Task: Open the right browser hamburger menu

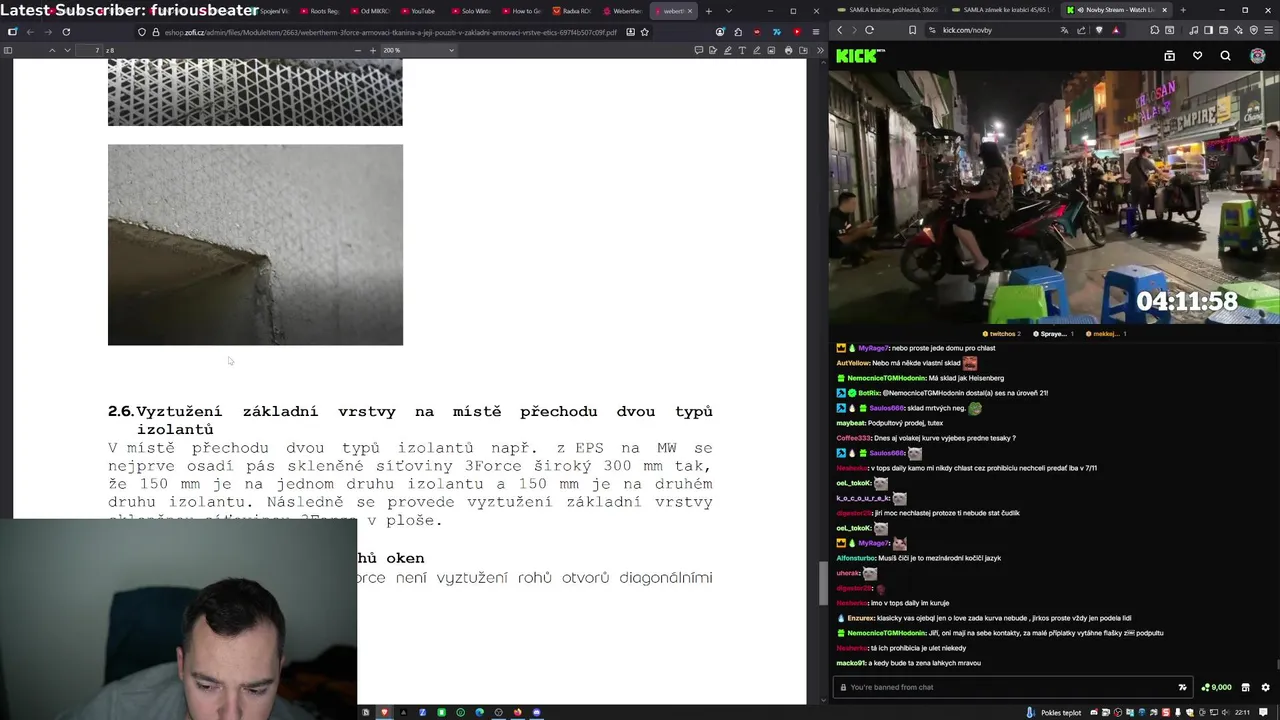Action: pos(1268,30)
